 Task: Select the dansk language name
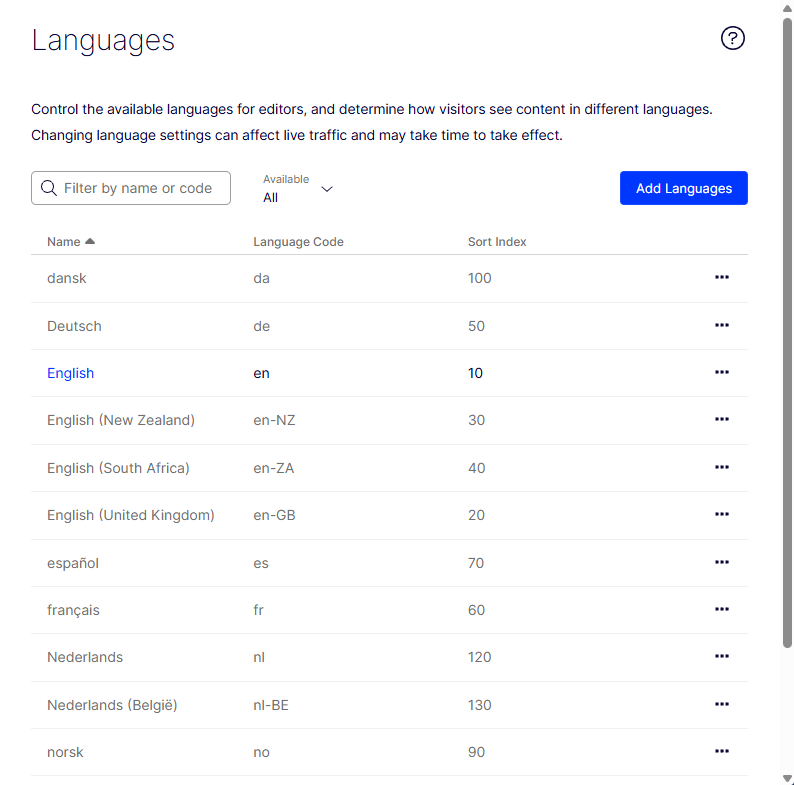pyautogui.click(x=66, y=278)
